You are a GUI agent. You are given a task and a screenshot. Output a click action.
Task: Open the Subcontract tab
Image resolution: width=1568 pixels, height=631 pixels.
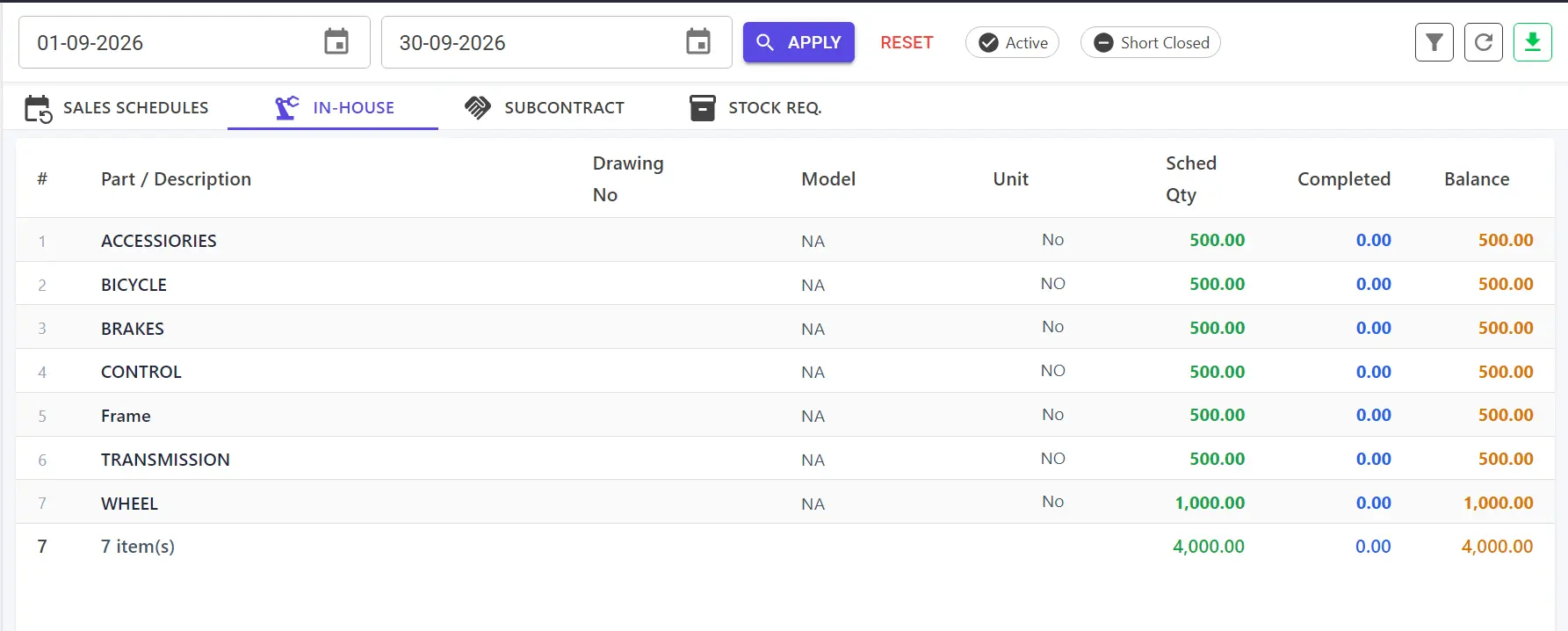(545, 108)
